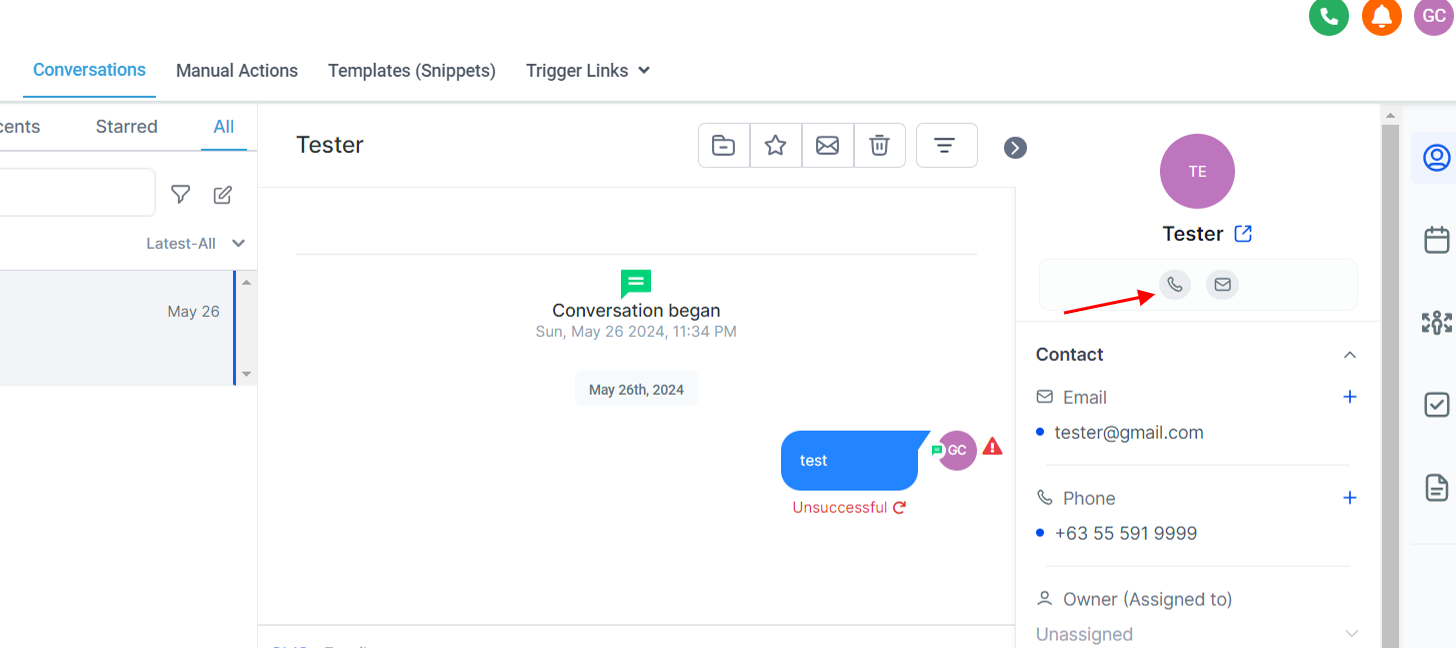Open the Owner Unassigned dropdown
1456x648 pixels.
tap(1351, 634)
